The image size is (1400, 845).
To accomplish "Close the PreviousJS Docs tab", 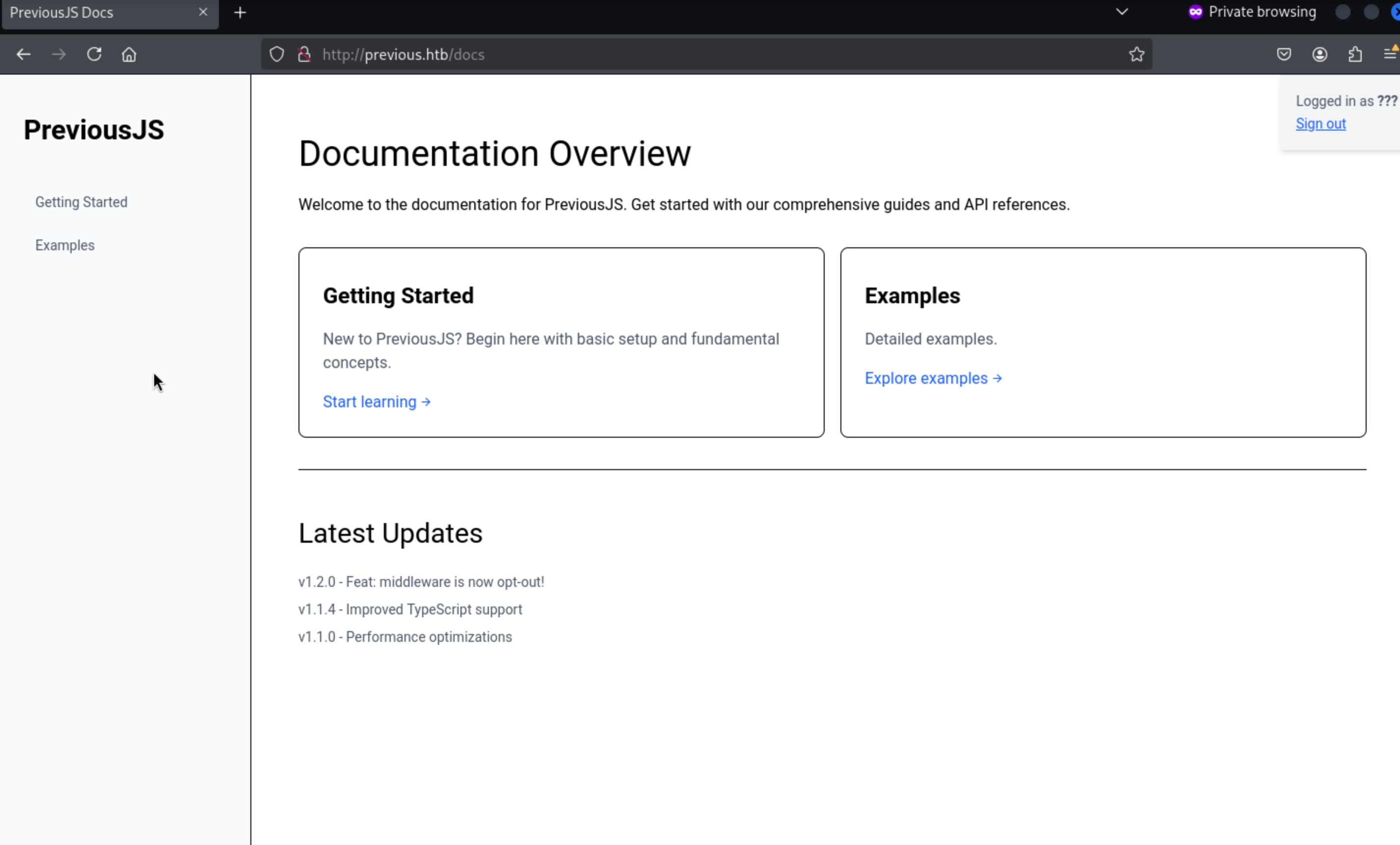I will 203,12.
